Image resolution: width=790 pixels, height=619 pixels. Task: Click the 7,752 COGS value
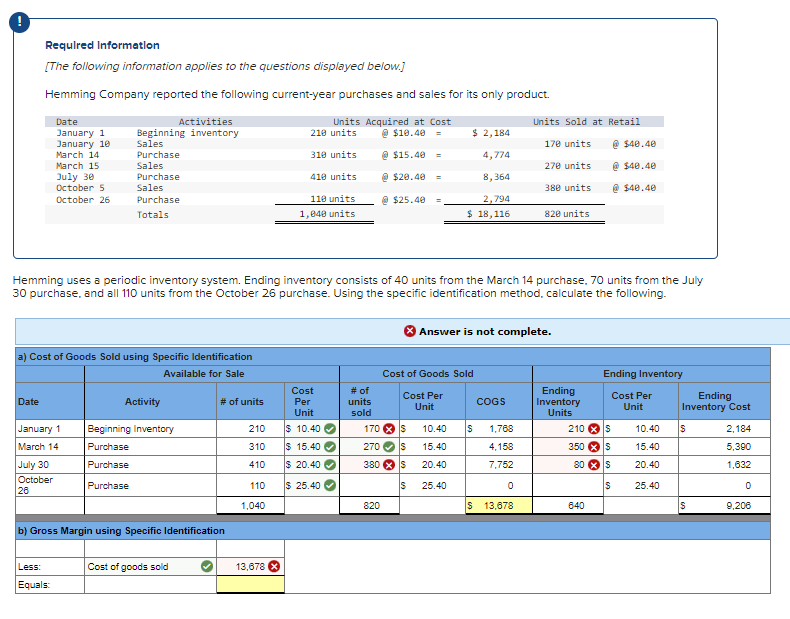point(499,465)
